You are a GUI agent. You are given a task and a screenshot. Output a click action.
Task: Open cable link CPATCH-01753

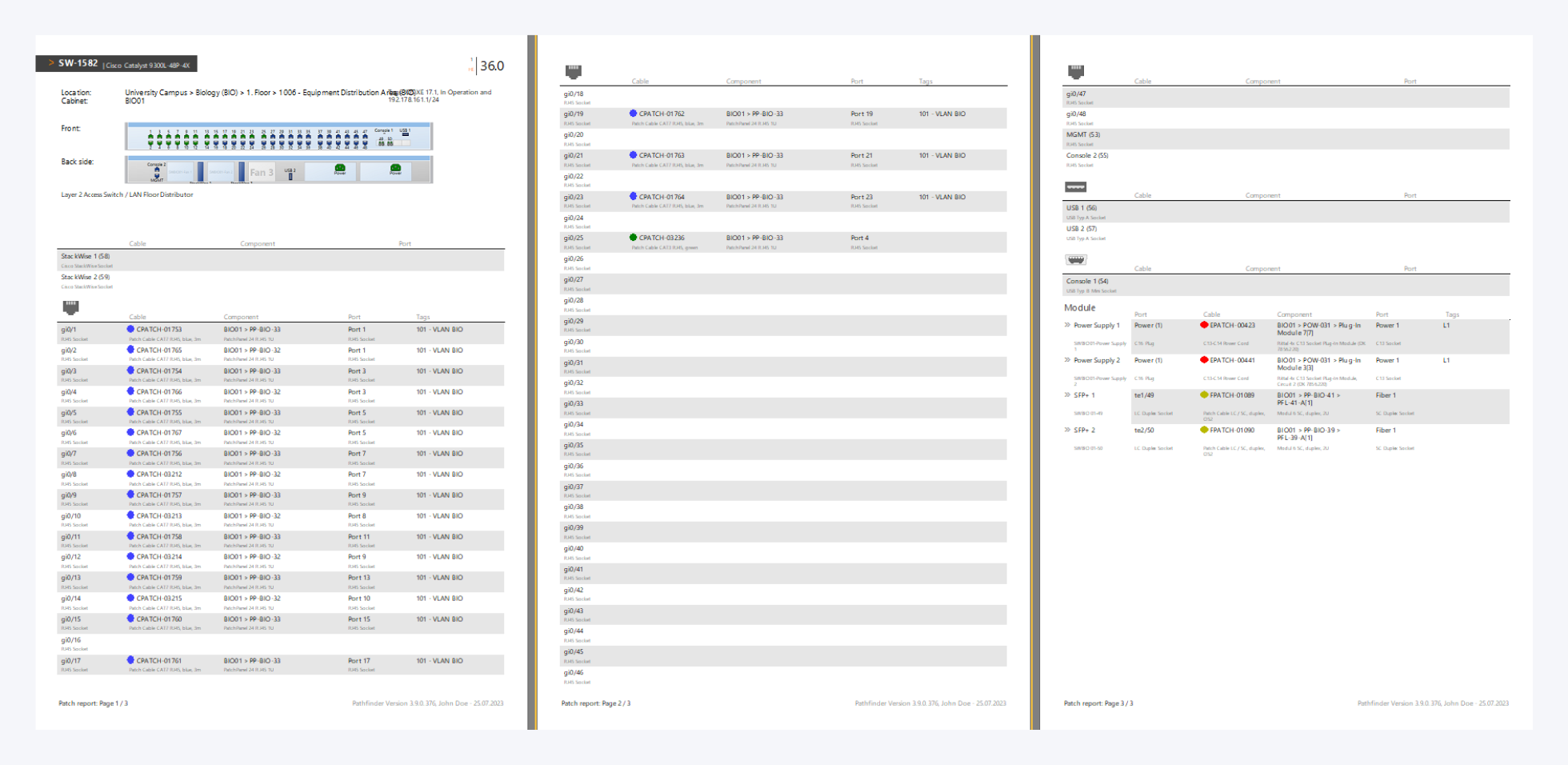point(158,330)
